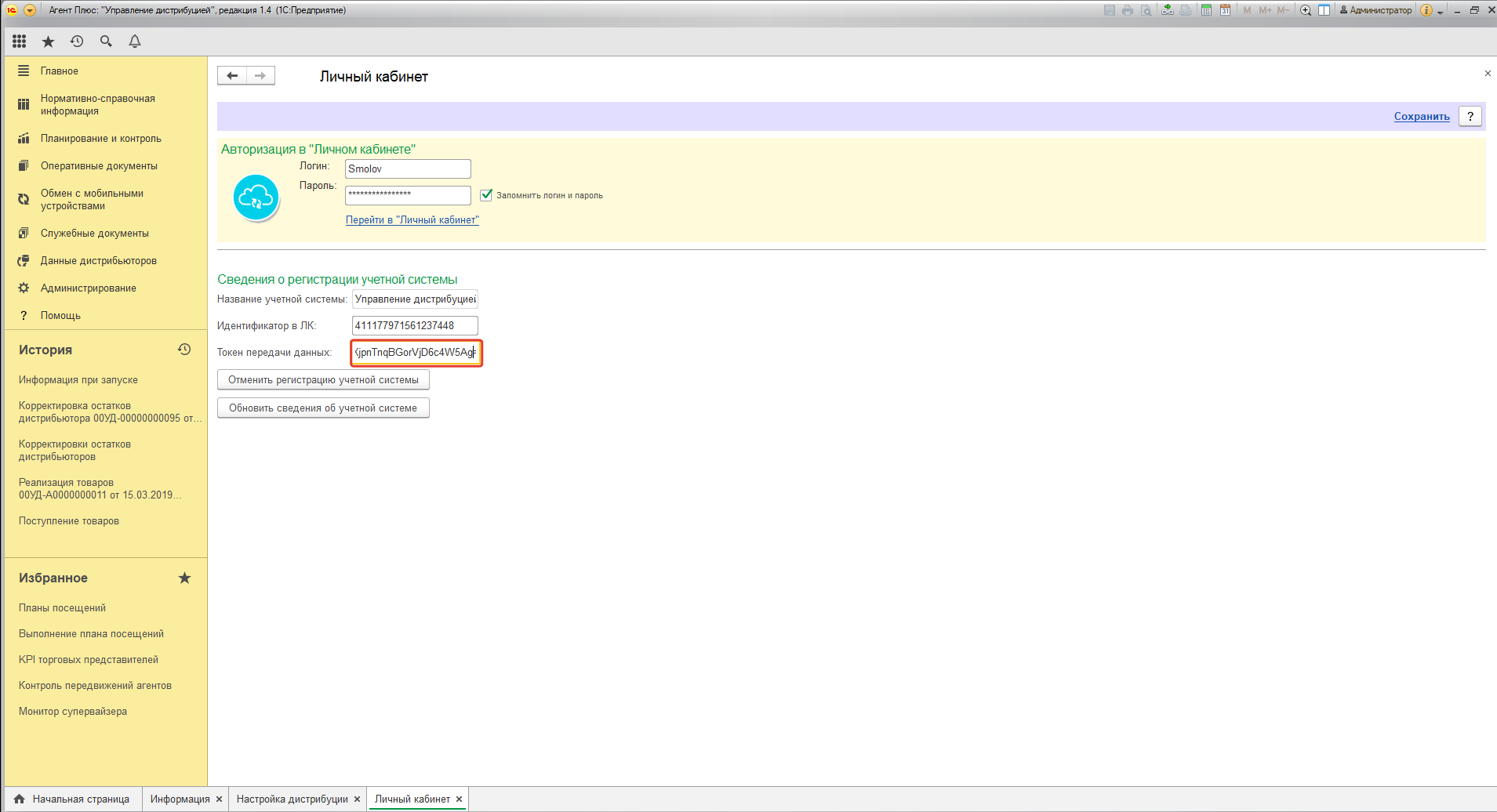1497x812 pixels.
Task: Click the star icon beside Избранное
Action: pos(184,578)
